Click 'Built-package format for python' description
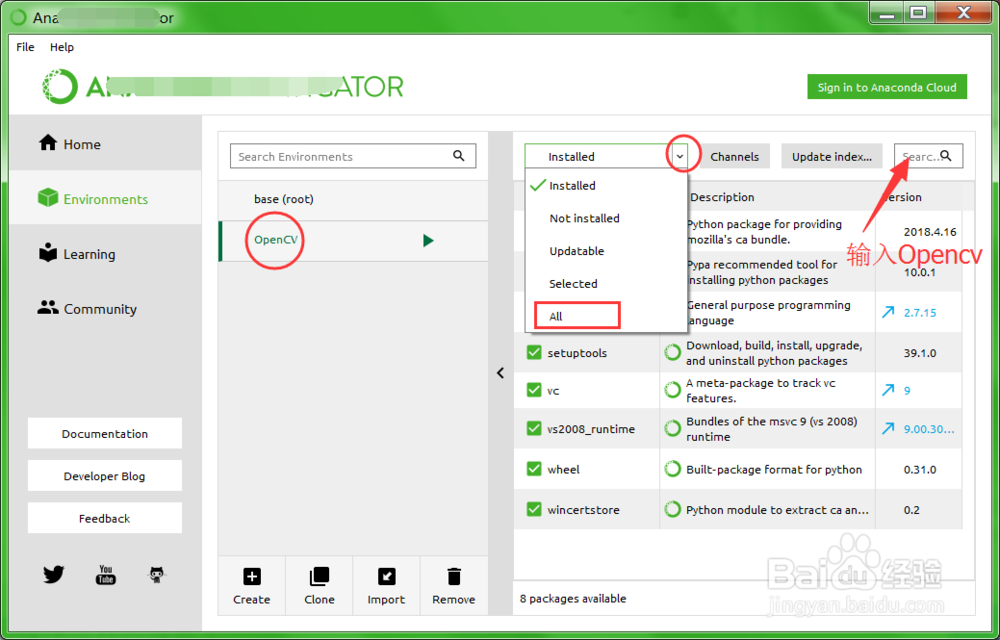The height and width of the screenshot is (640, 1000). tap(774, 469)
